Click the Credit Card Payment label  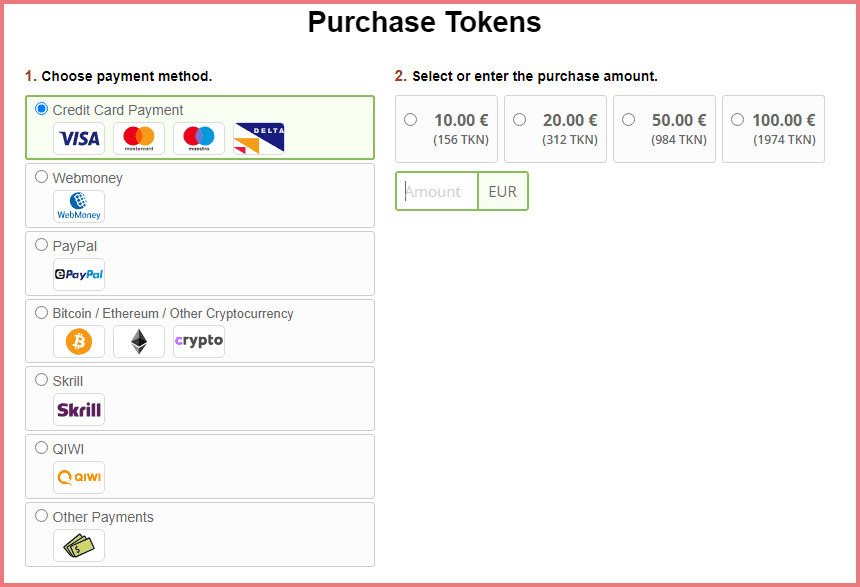tap(118, 110)
